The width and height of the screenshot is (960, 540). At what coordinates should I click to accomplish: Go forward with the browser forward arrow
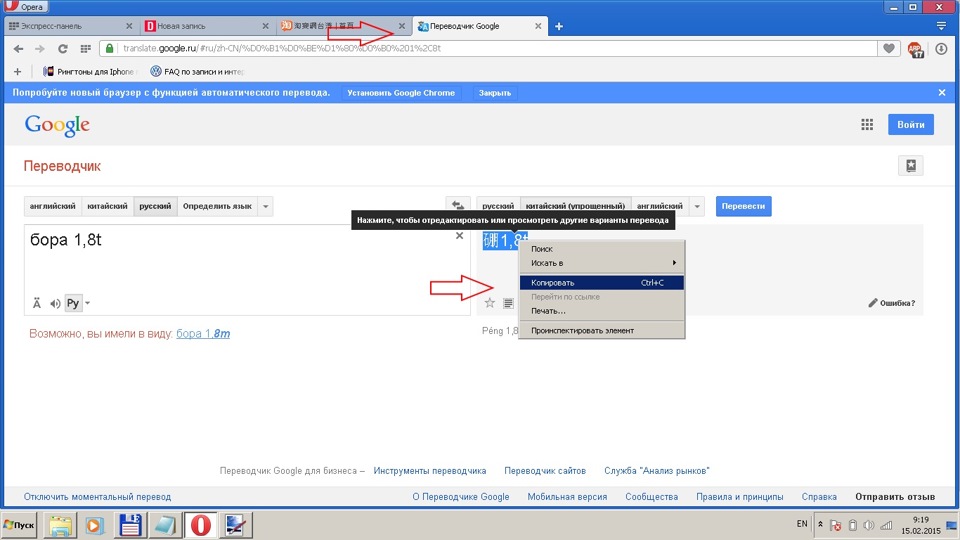[x=40, y=48]
